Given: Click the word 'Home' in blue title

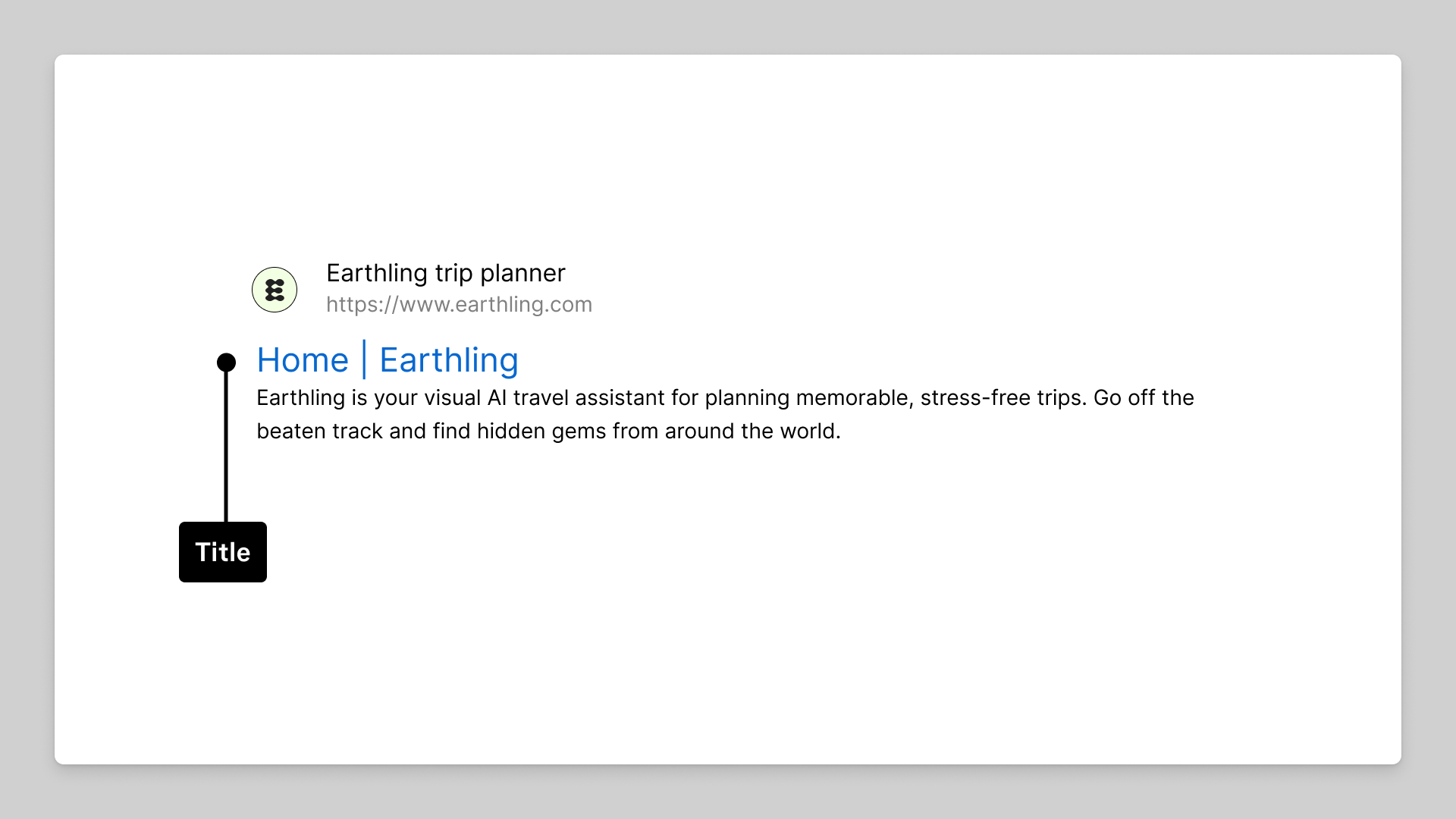Looking at the screenshot, I should coord(303,360).
